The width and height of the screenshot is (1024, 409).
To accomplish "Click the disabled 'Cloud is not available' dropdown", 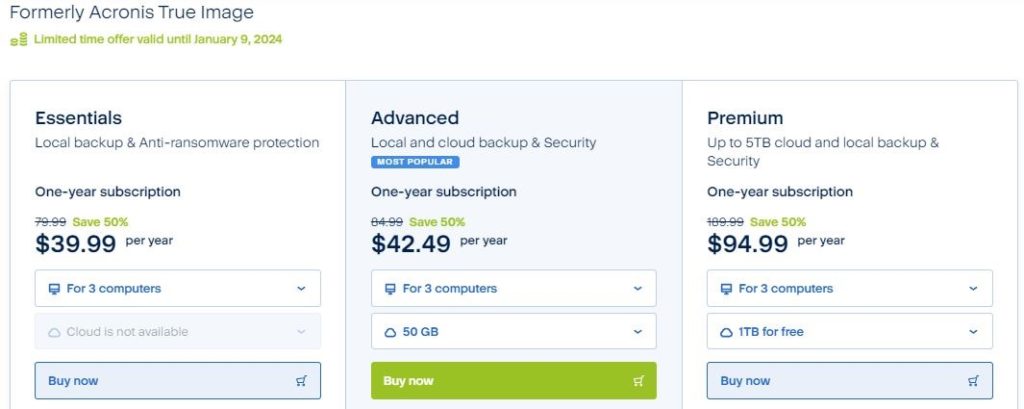I will (178, 331).
